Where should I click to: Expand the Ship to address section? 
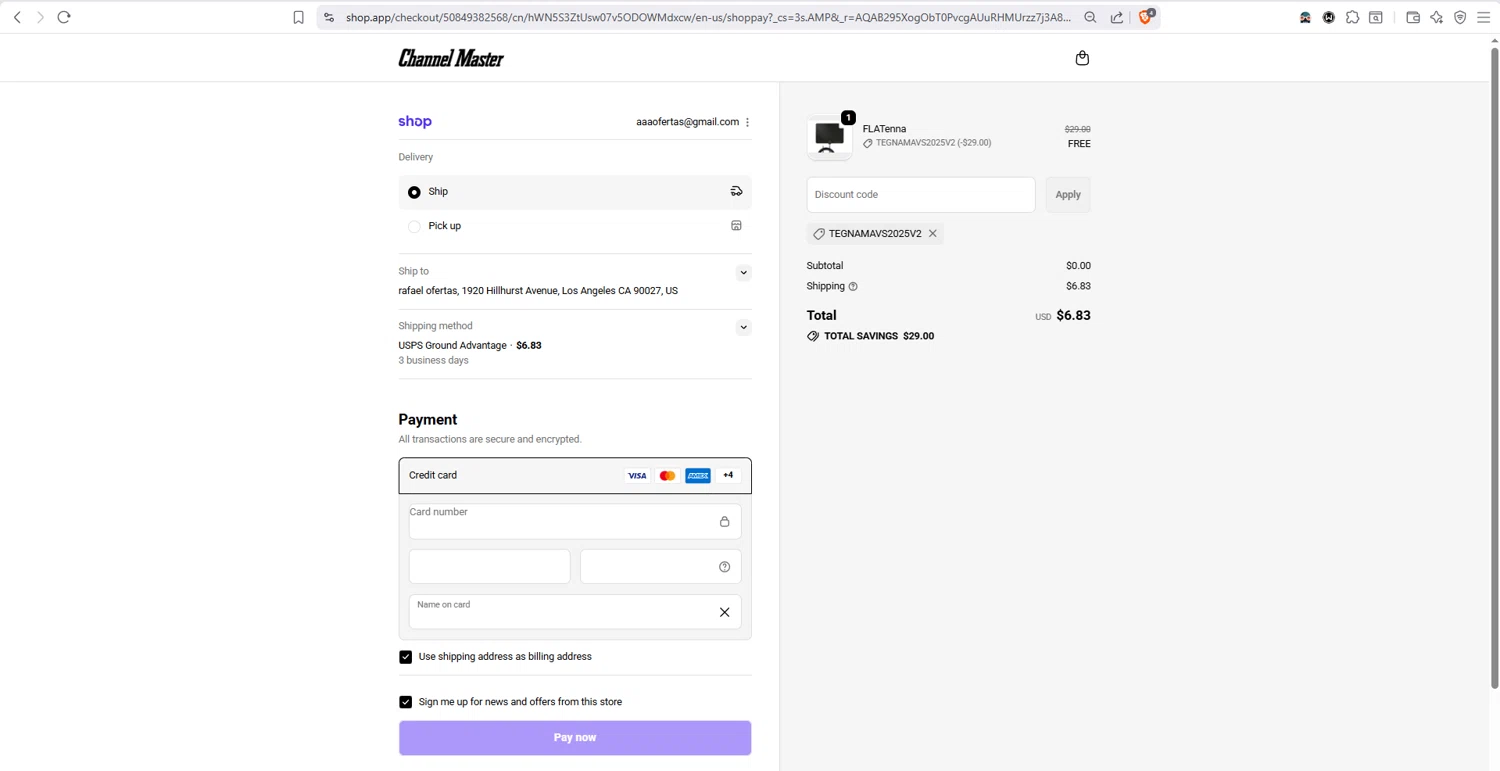[743, 273]
